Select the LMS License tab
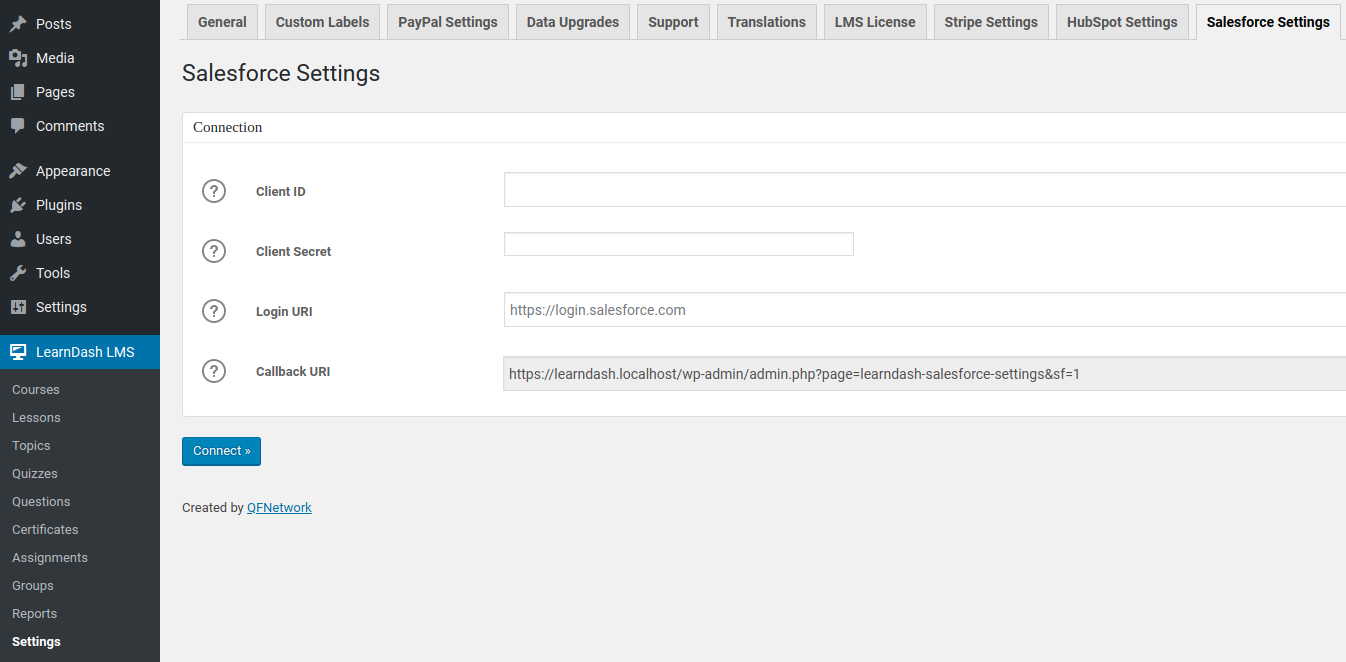This screenshot has width=1346, height=662. point(875,22)
